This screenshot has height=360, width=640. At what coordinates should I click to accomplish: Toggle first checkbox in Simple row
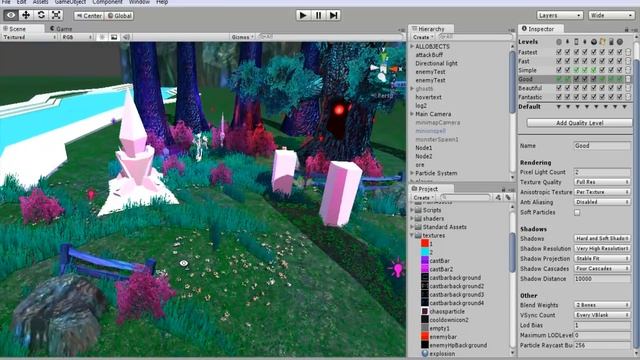click(559, 70)
